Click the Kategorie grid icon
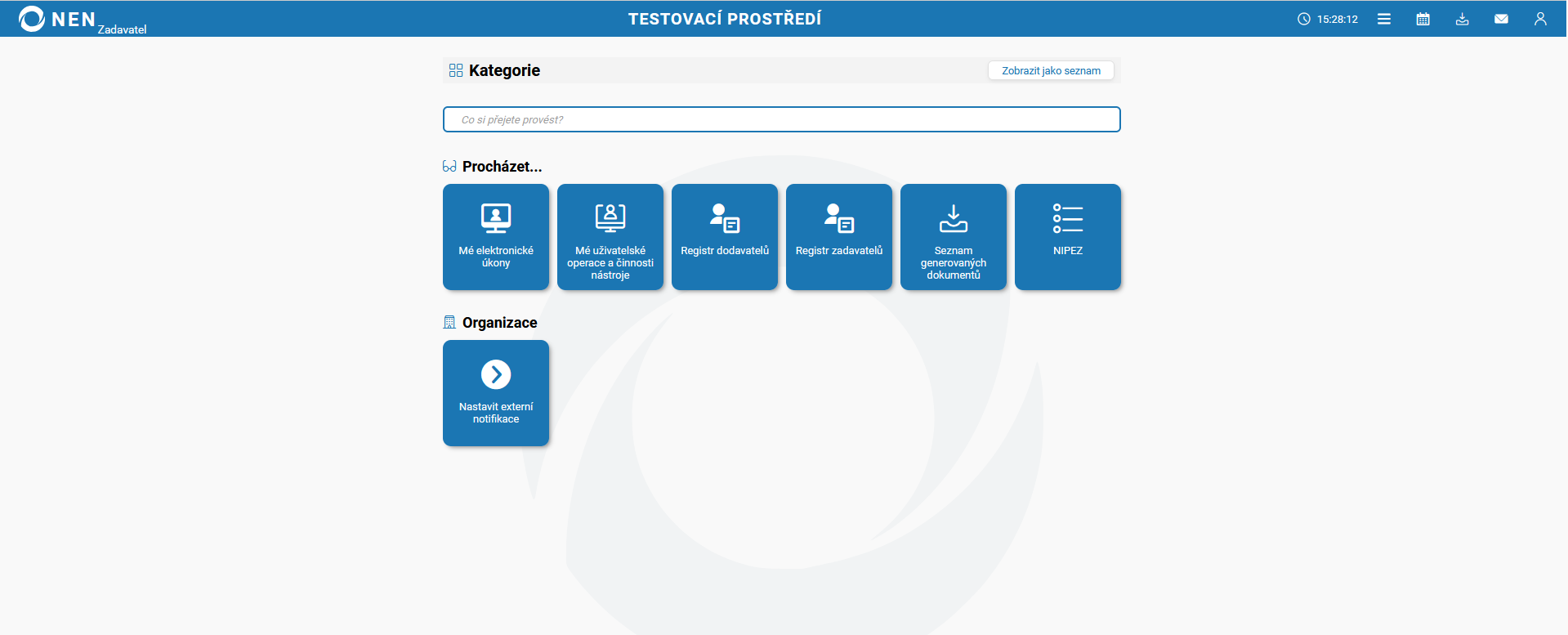This screenshot has width=1568, height=635. point(456,70)
